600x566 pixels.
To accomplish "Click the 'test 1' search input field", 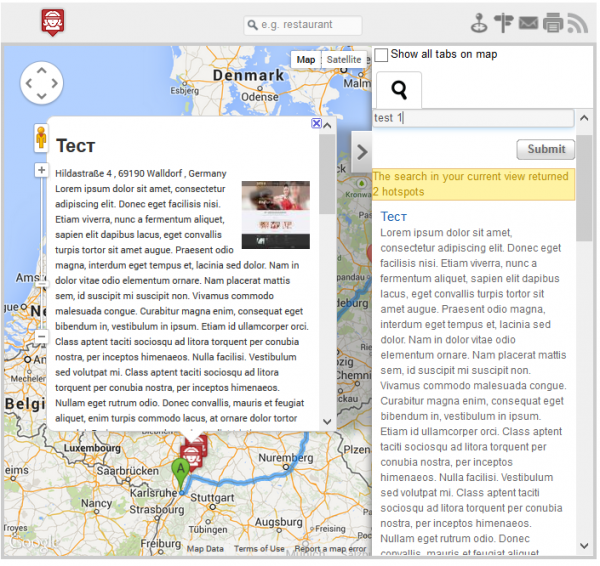I will coord(473,118).
